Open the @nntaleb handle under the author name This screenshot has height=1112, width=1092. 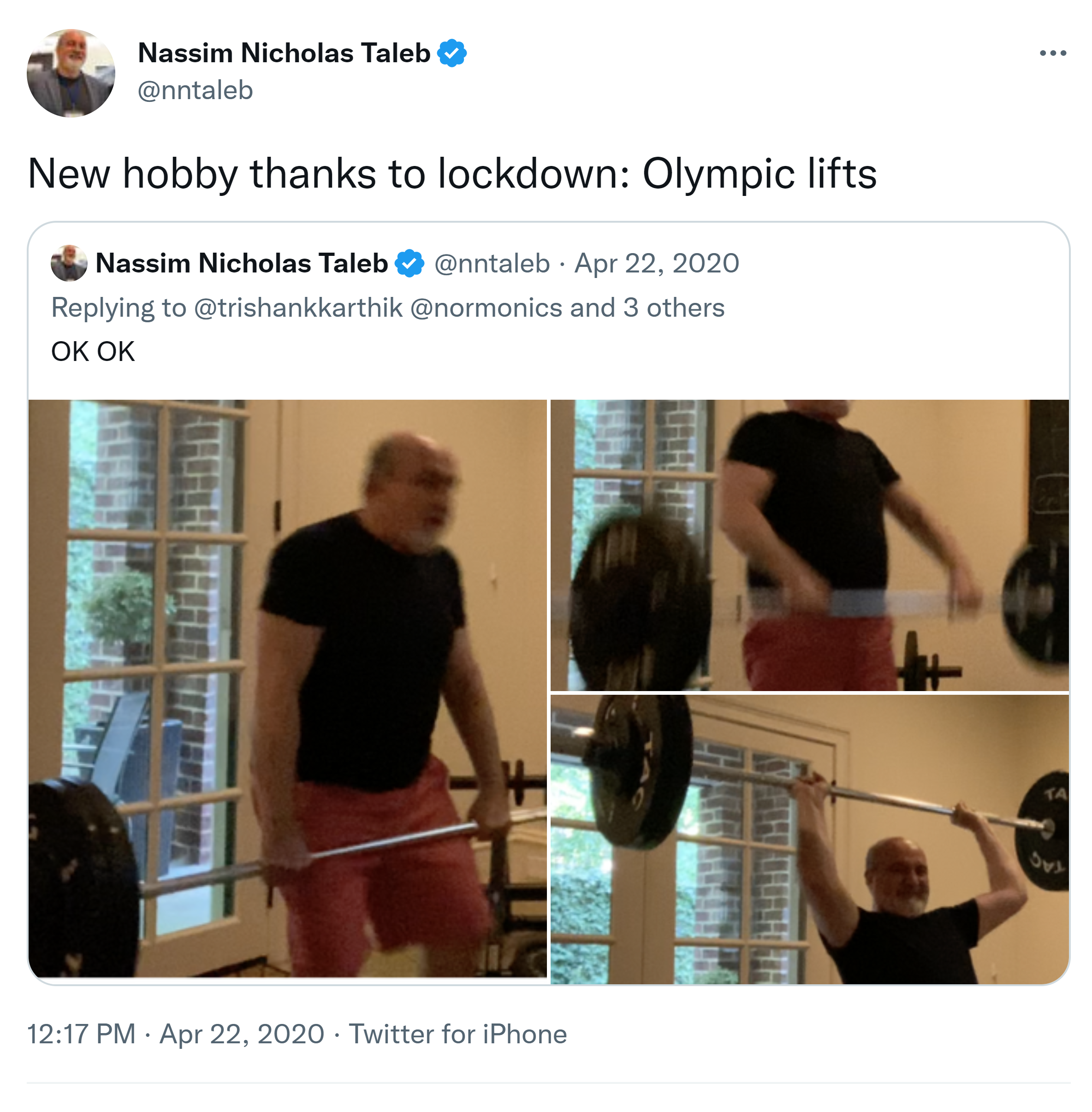point(195,90)
